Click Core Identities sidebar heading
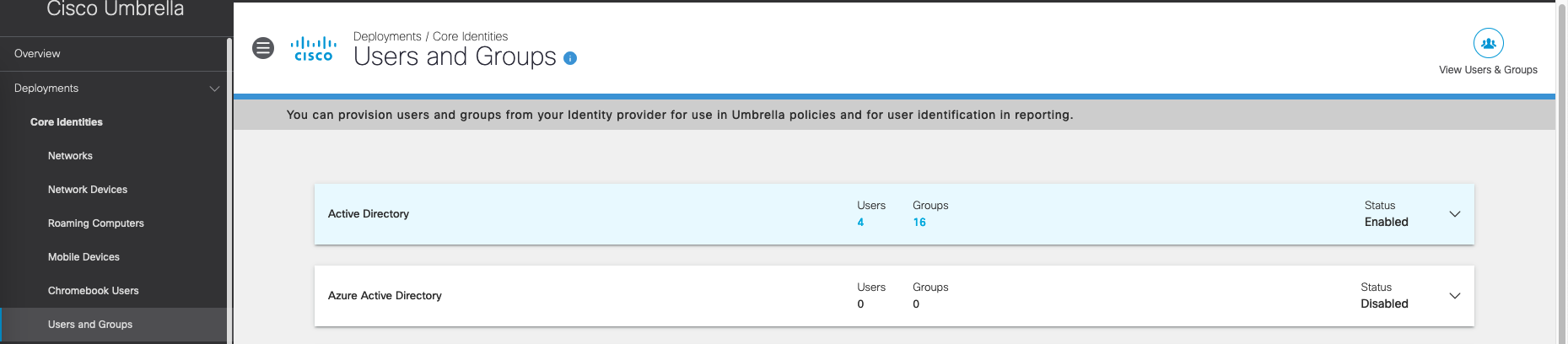This screenshot has height=344, width=1568. [x=67, y=122]
